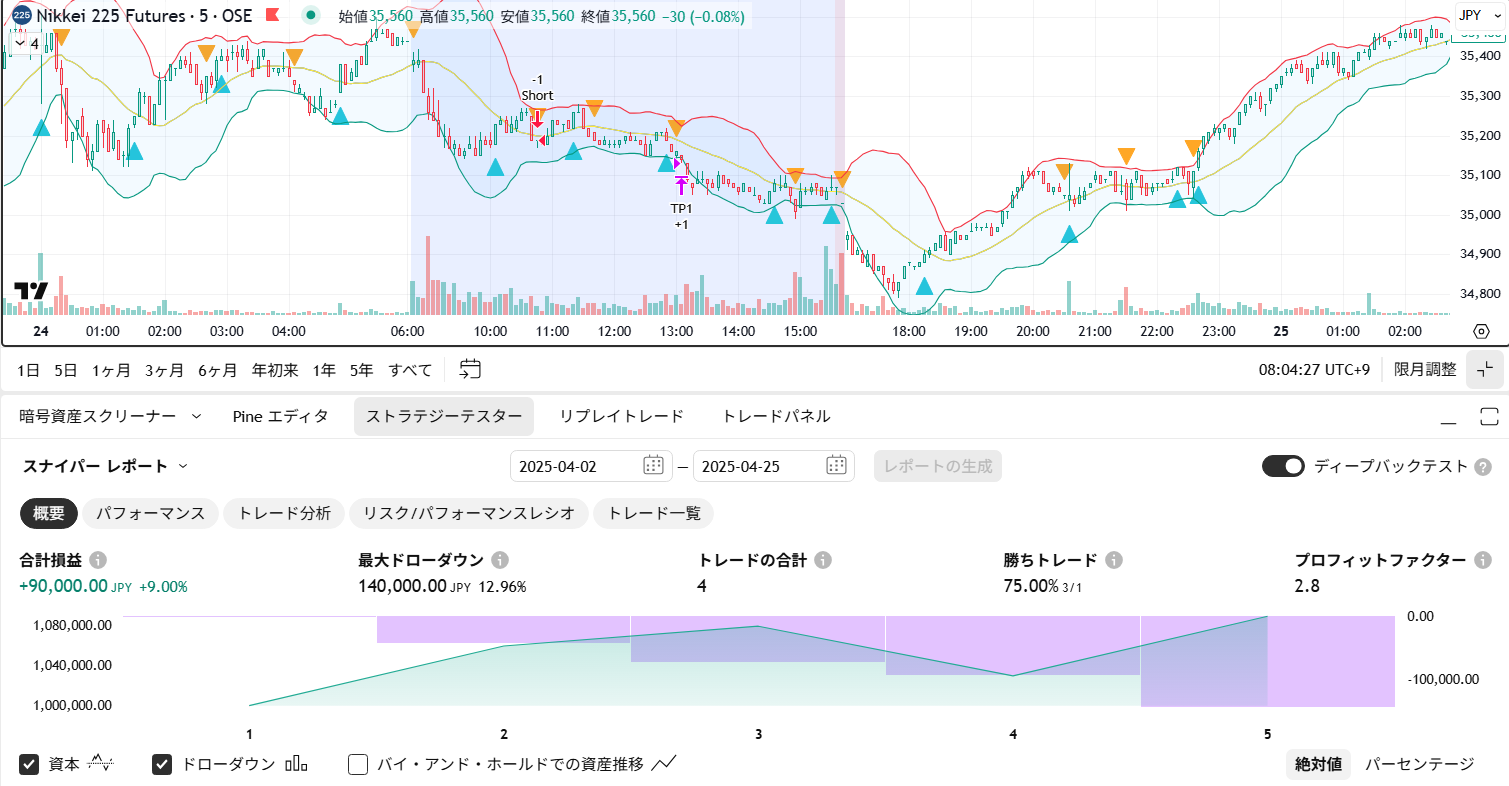Click info icon next to 合計損益
Screen dimensions: 1509x786
tap(99, 561)
